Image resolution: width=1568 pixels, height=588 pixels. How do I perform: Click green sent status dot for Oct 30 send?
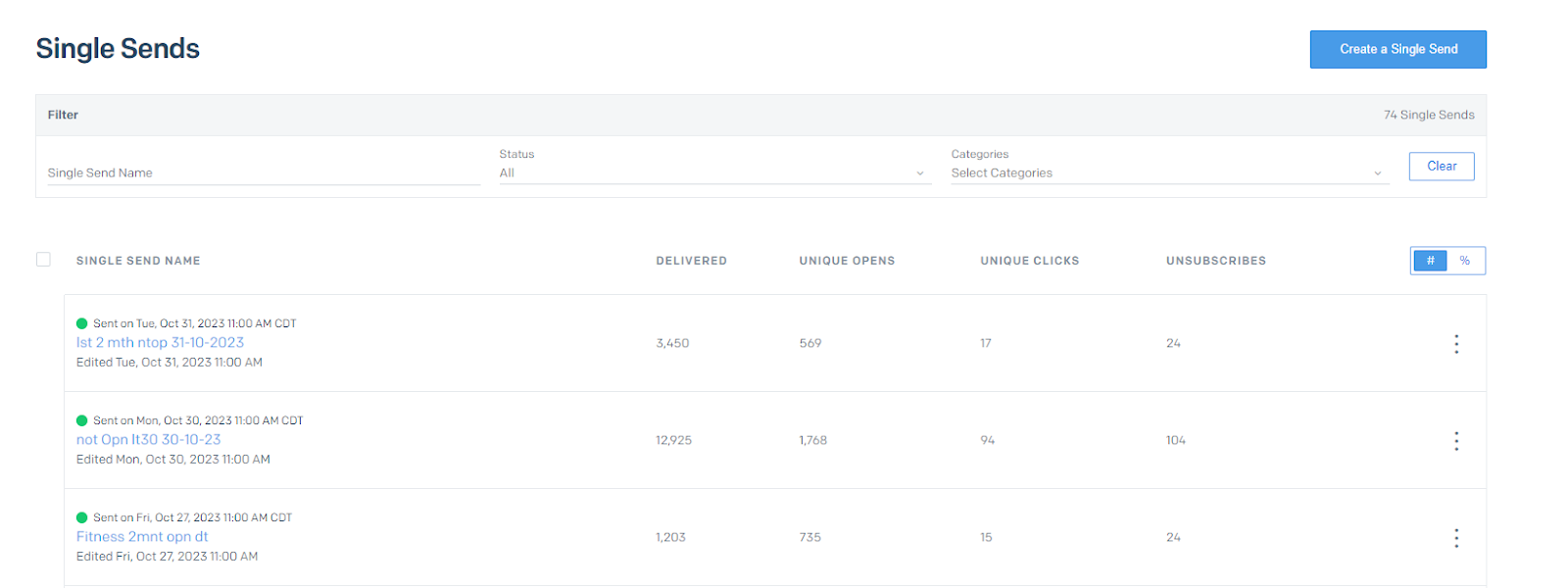tap(82, 420)
